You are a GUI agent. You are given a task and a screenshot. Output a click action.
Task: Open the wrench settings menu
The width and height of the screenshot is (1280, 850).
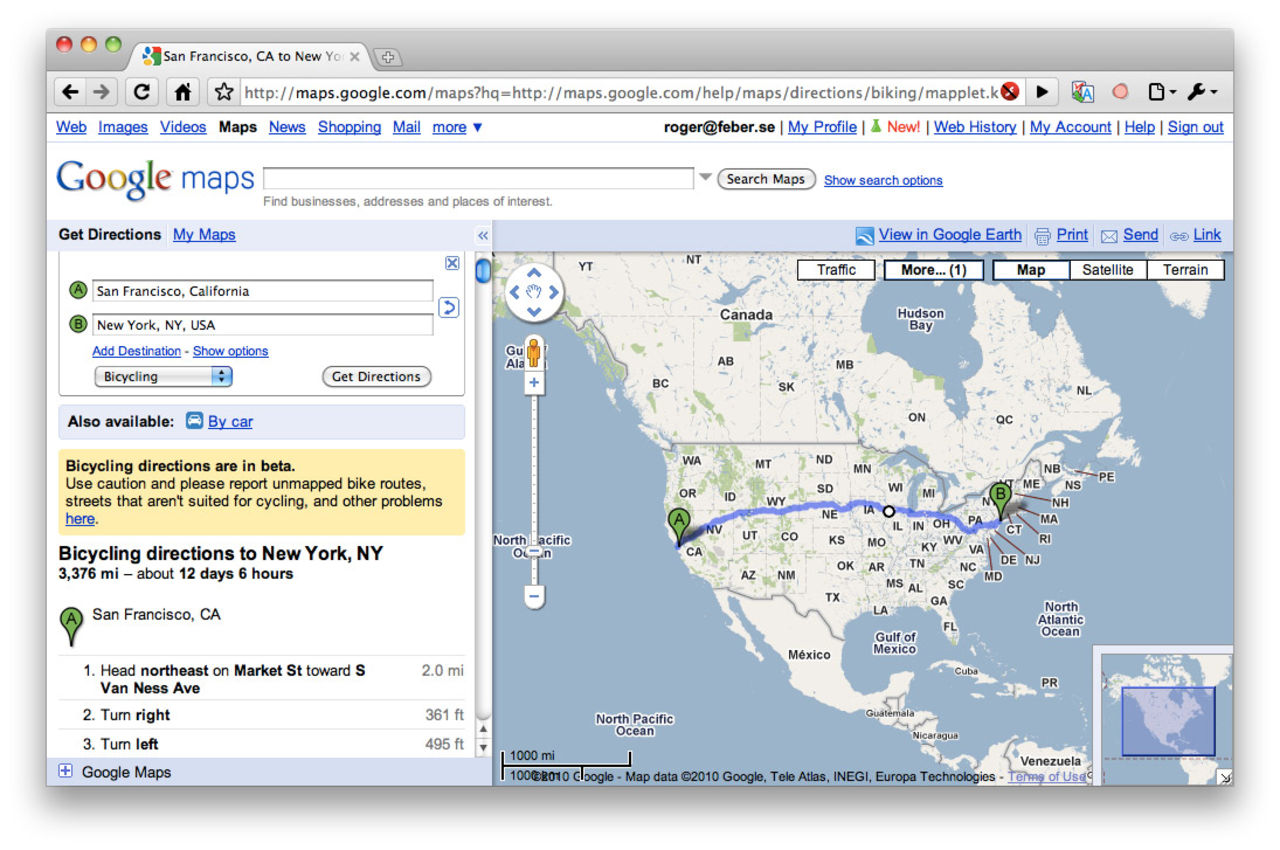[1201, 92]
